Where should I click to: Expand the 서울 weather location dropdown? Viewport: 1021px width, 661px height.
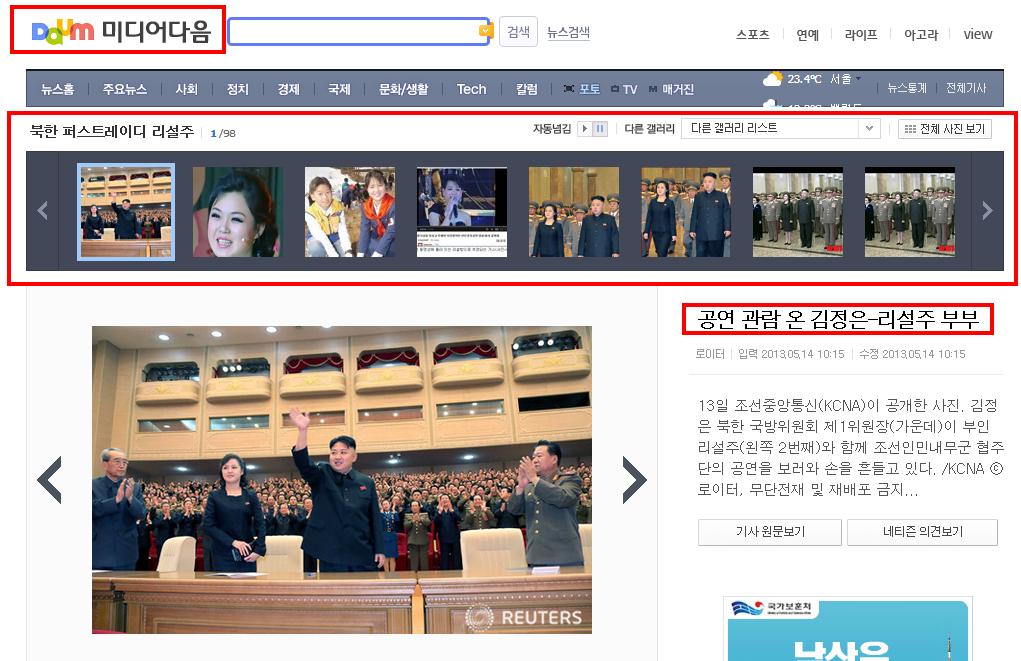[x=845, y=79]
